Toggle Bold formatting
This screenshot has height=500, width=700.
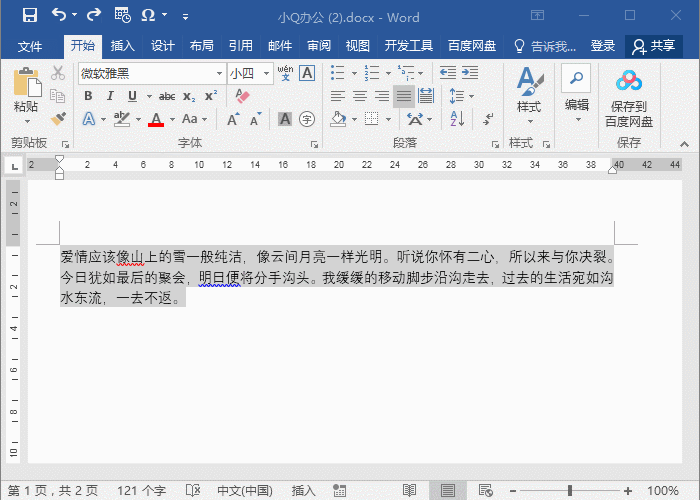click(x=88, y=96)
